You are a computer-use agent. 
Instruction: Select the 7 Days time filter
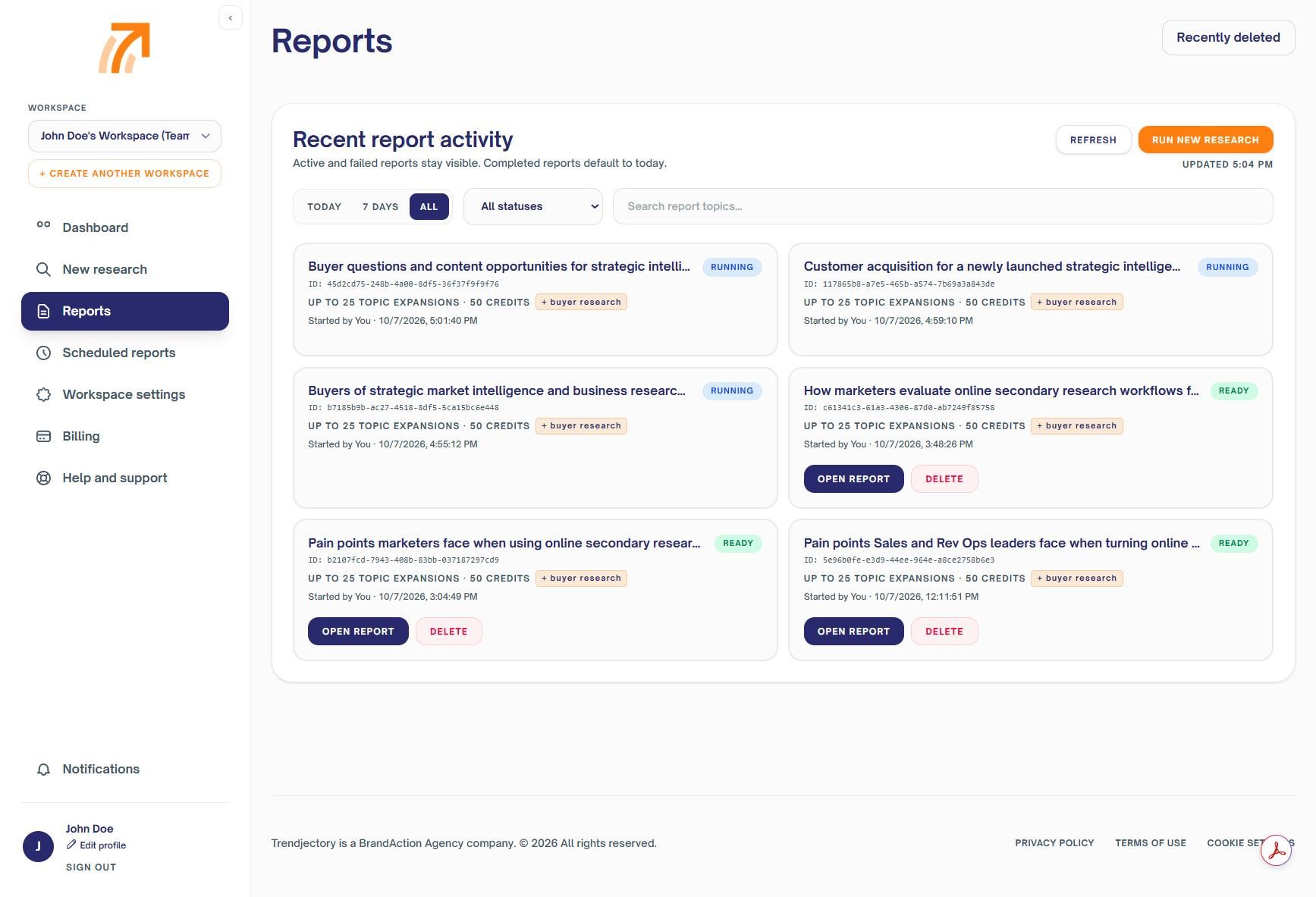tap(380, 207)
